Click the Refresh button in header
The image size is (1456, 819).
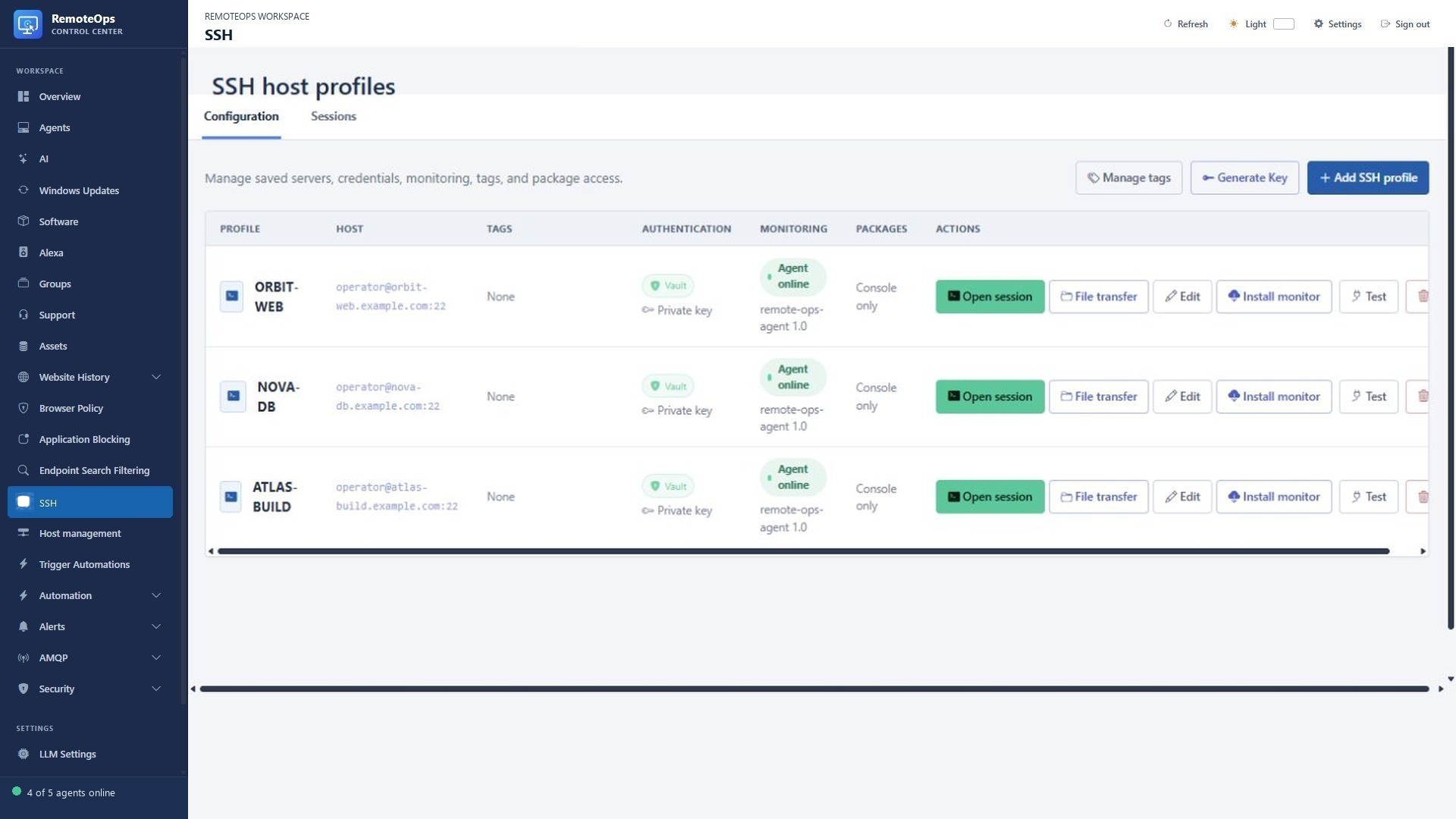click(1185, 24)
